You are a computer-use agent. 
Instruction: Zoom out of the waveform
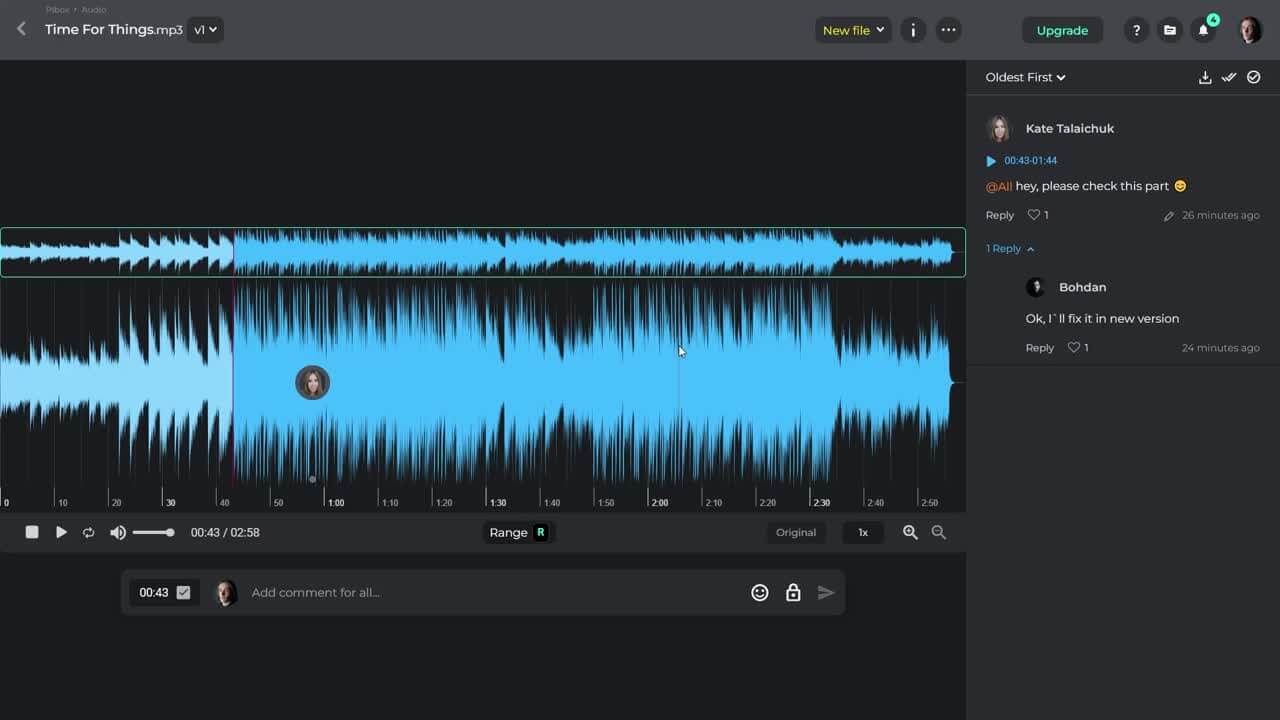[x=938, y=532]
